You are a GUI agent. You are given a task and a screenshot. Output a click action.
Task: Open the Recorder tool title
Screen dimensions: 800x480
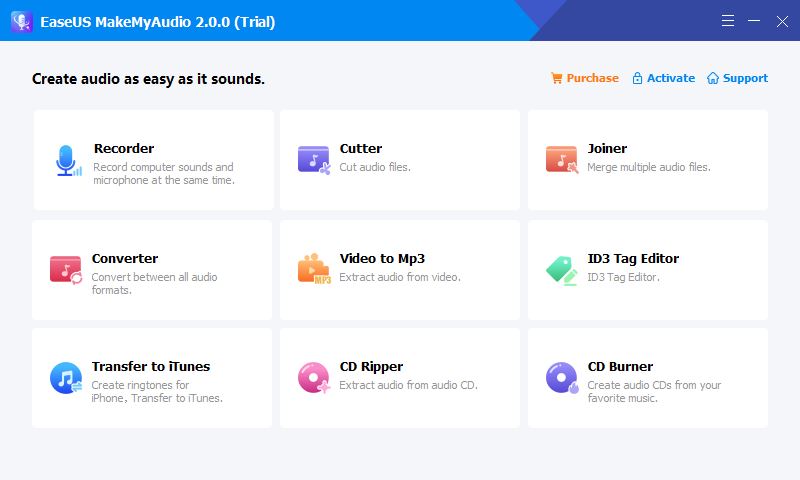click(124, 148)
